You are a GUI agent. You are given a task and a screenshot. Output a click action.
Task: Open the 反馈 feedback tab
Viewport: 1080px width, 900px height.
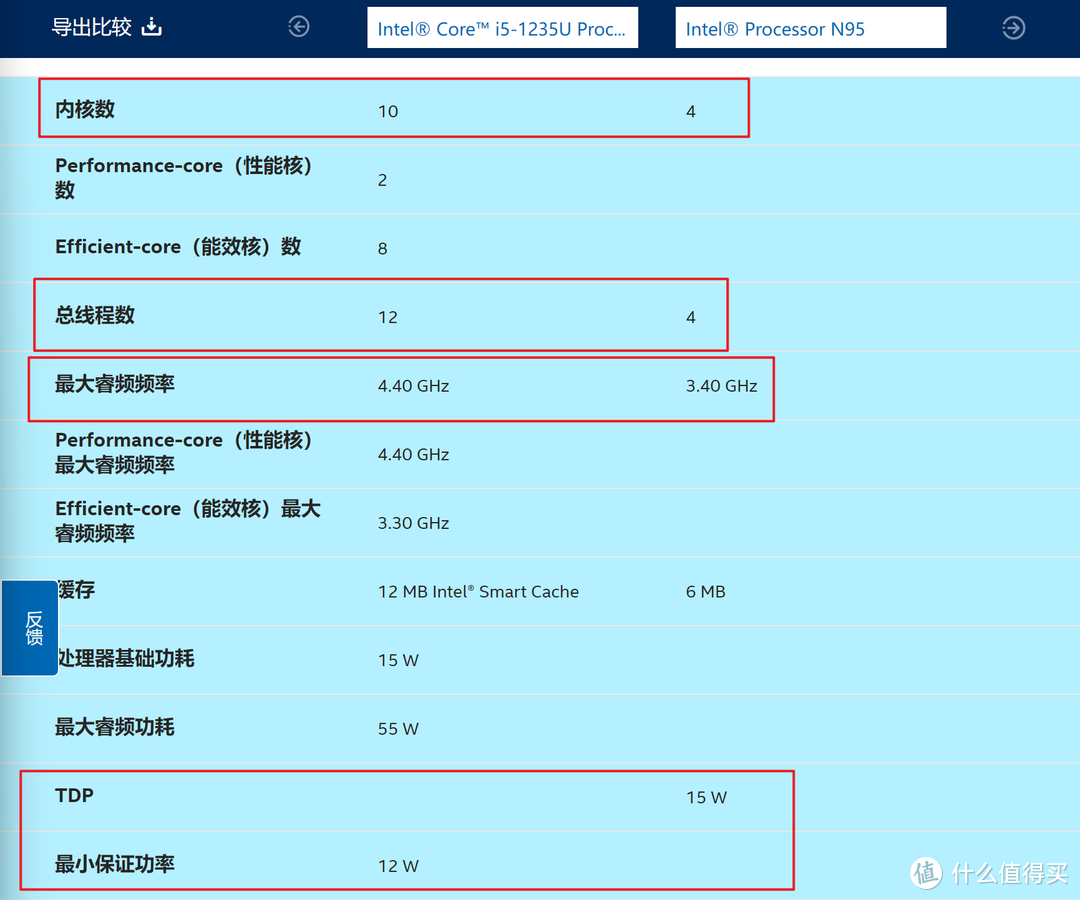click(27, 627)
